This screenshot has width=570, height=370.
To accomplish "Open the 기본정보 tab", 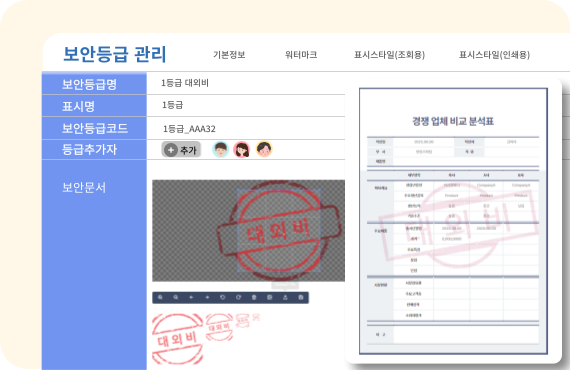I will pos(229,55).
